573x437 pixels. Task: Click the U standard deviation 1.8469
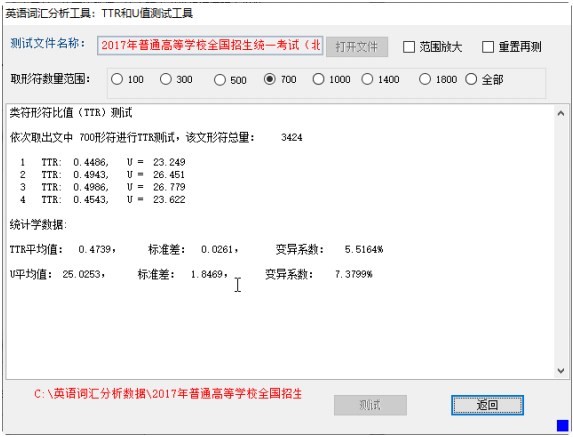207,274
